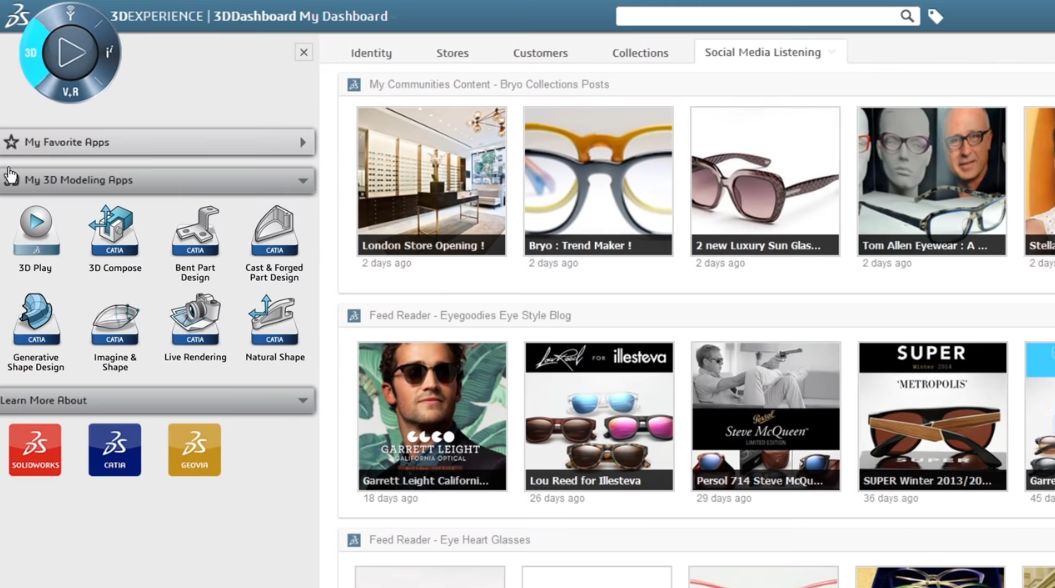
Task: Open the Lou Reed for Illesteva article
Action: point(599,416)
